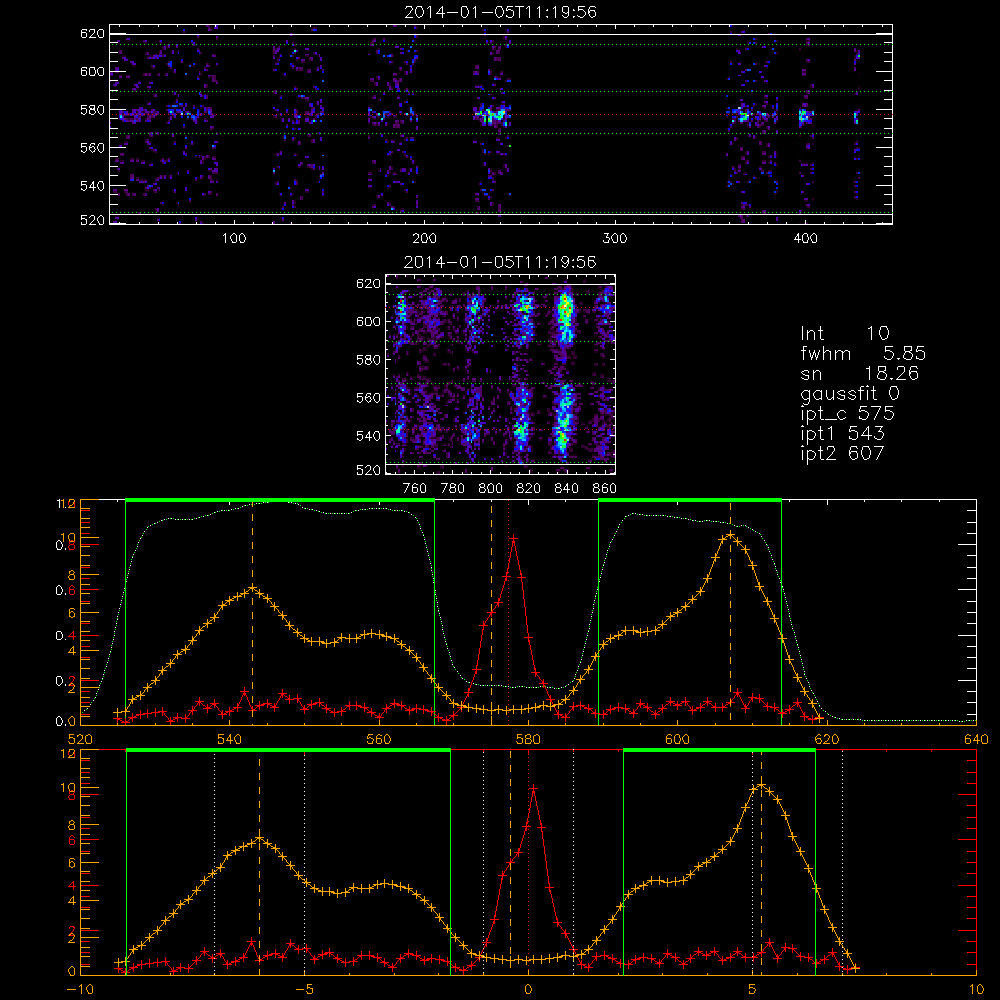
Task: Click x-axis label -5 of bottom plot
Action: tap(305, 990)
